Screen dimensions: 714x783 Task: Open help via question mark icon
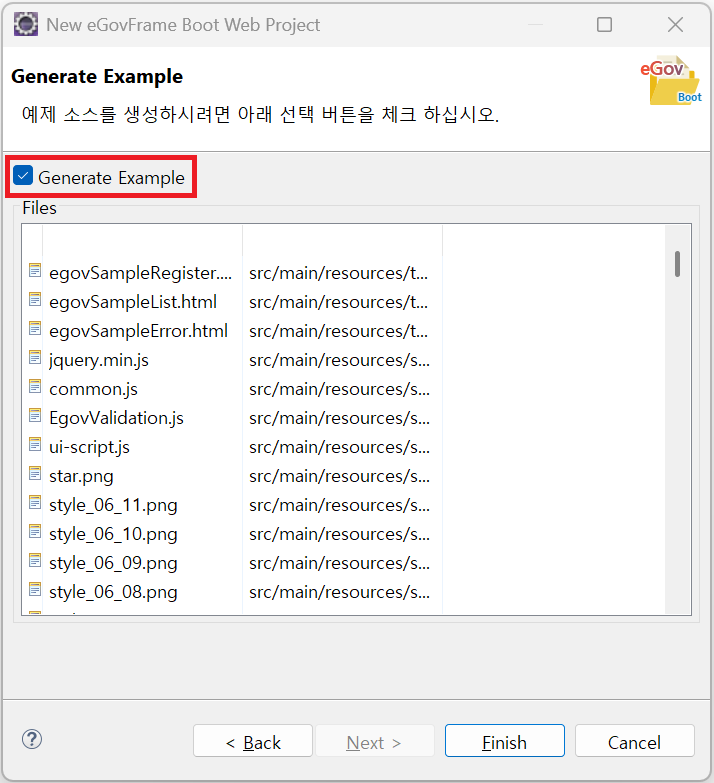(32, 740)
